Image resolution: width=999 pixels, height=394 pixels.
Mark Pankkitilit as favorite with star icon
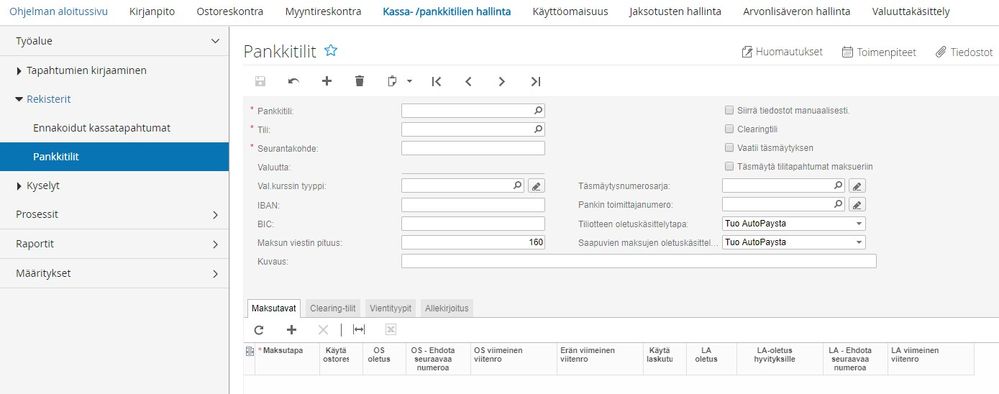pyautogui.click(x=331, y=51)
